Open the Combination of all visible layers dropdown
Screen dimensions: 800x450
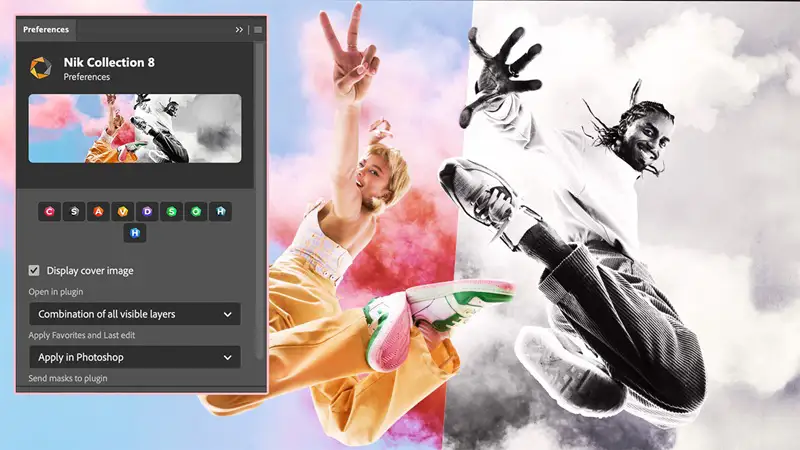click(134, 314)
